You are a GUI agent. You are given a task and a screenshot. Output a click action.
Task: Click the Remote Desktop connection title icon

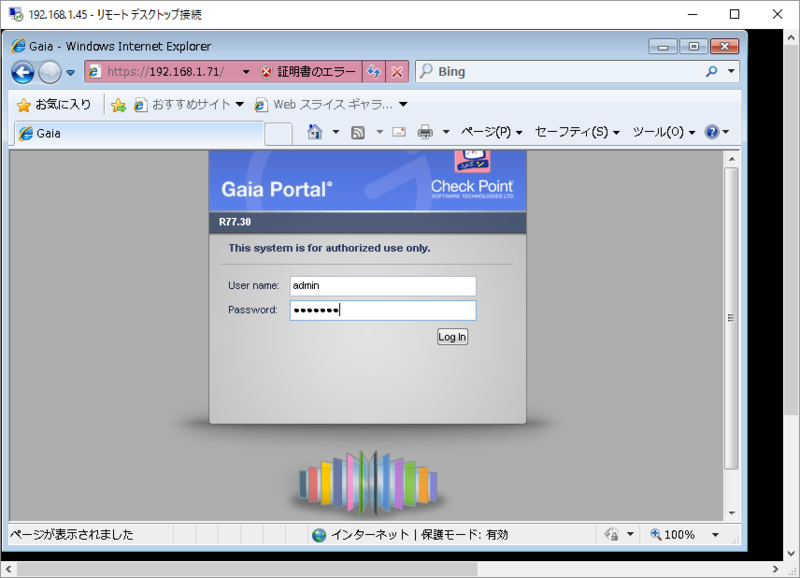coord(16,14)
